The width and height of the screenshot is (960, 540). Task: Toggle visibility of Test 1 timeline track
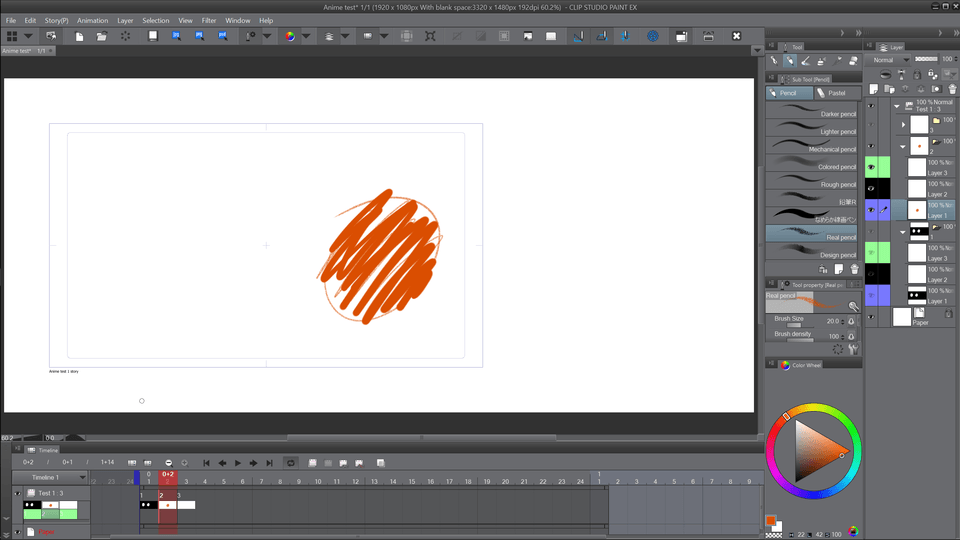(x=17, y=493)
